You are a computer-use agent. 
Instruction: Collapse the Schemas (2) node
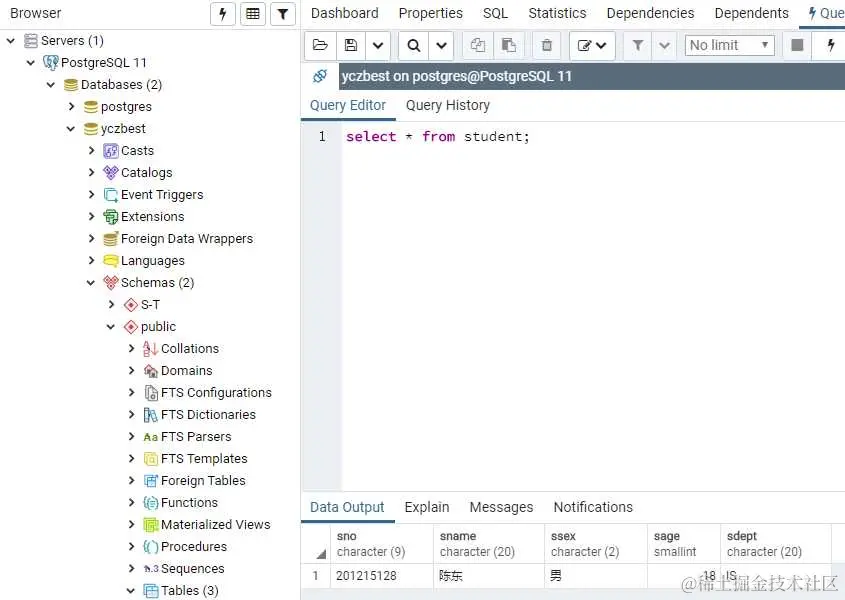point(91,282)
